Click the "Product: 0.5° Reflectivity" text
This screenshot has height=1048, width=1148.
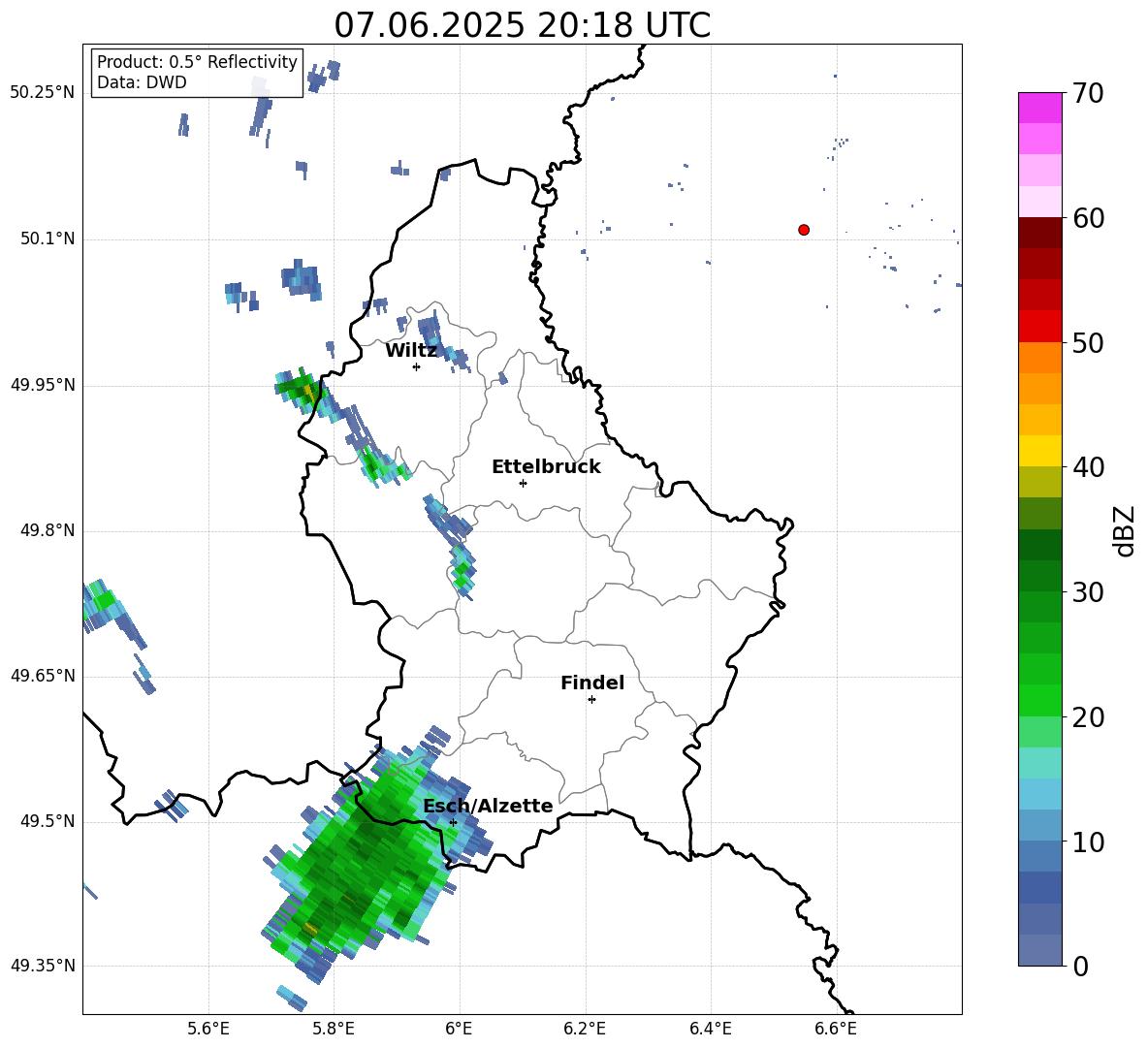(197, 61)
